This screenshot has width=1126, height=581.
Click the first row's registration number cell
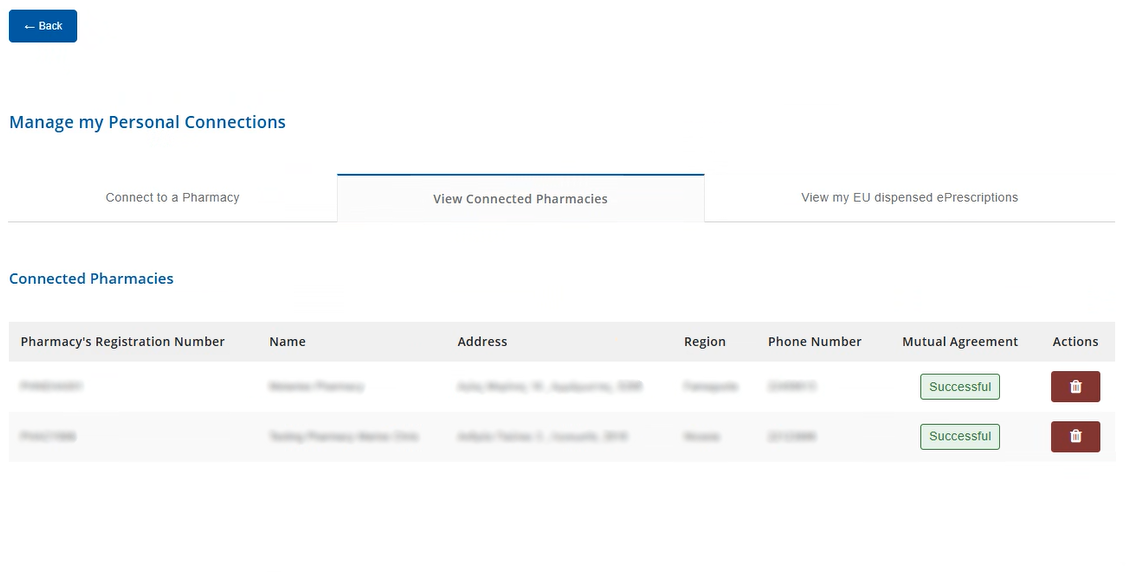tap(50, 386)
